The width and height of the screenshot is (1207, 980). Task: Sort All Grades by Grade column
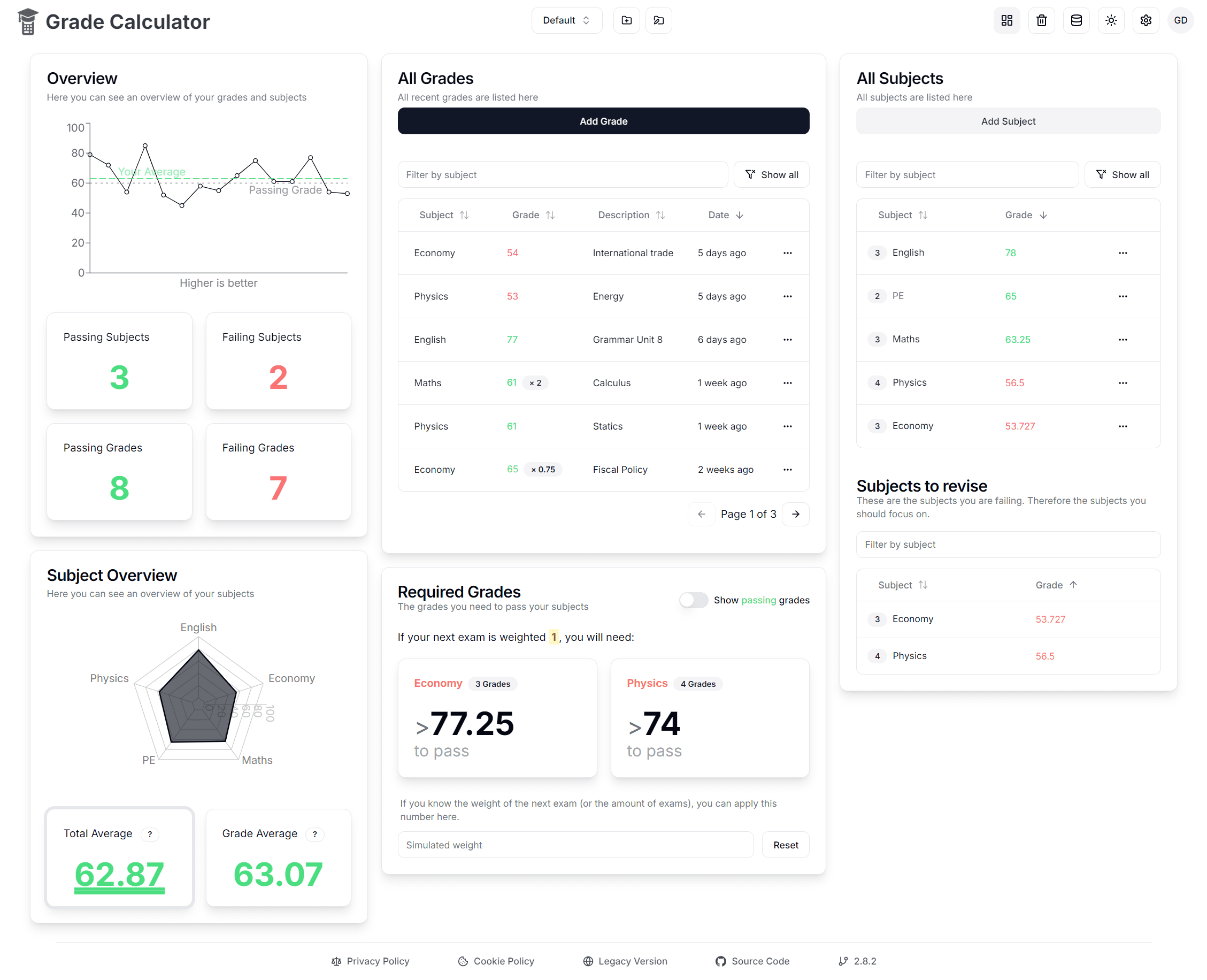coord(551,215)
